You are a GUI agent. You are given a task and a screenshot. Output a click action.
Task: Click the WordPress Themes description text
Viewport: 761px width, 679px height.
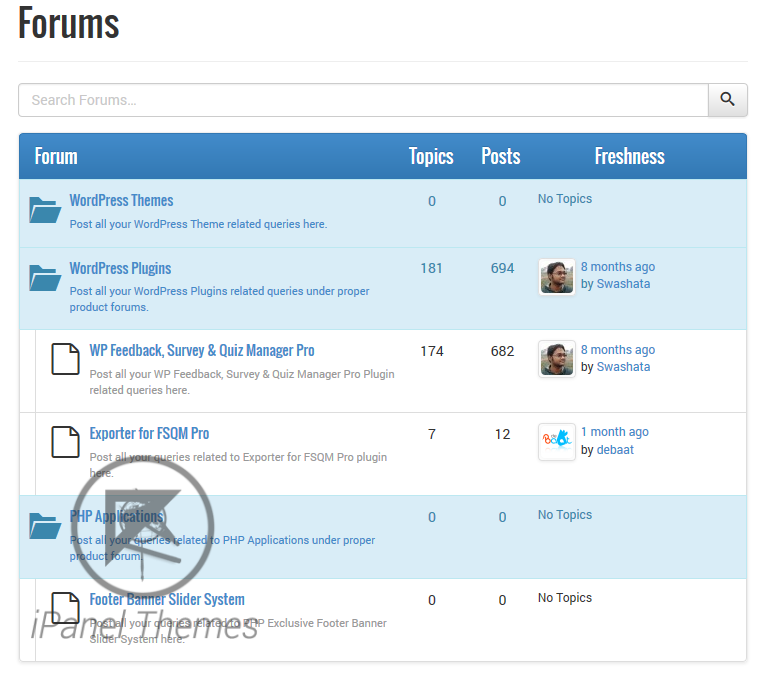198,224
